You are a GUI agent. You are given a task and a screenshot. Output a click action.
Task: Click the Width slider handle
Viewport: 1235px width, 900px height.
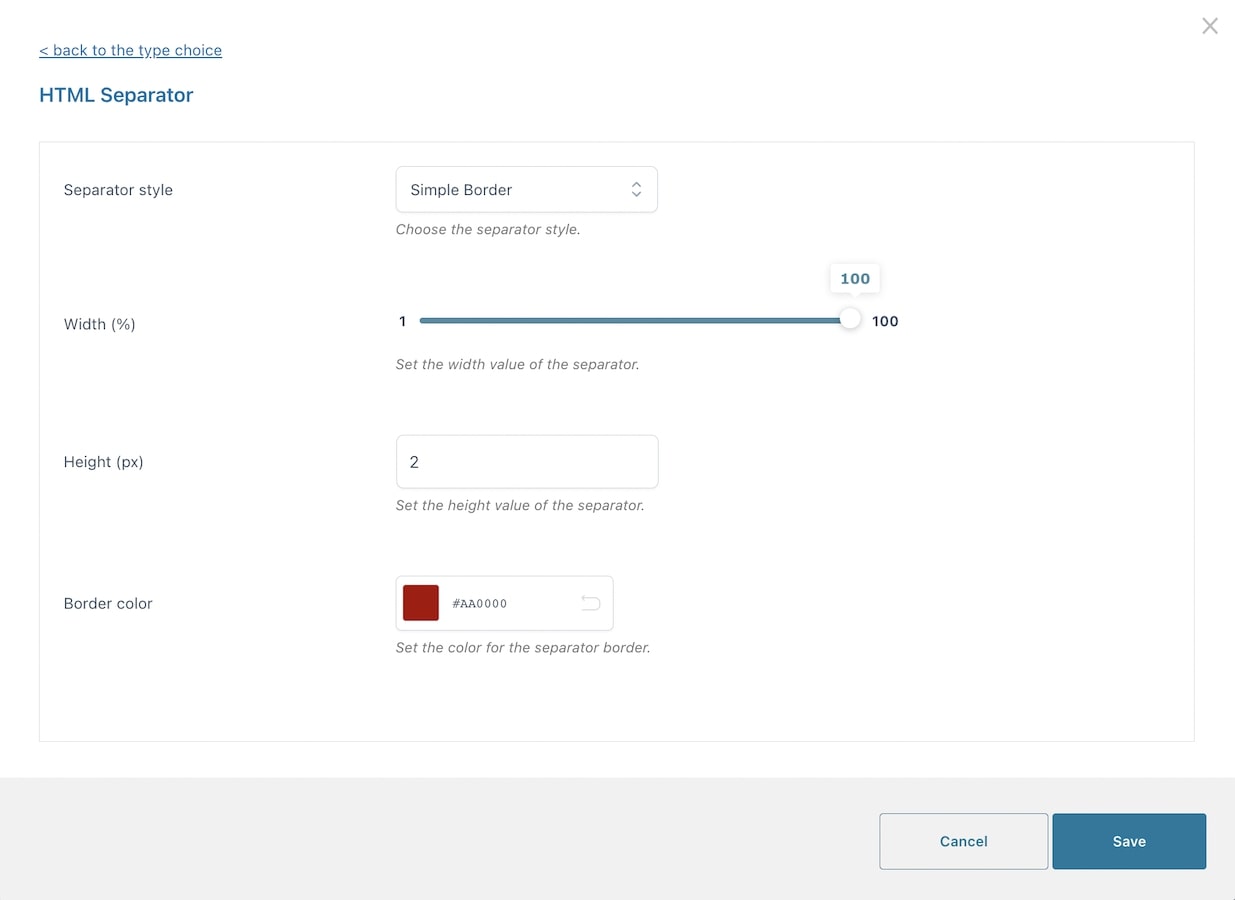pos(849,320)
